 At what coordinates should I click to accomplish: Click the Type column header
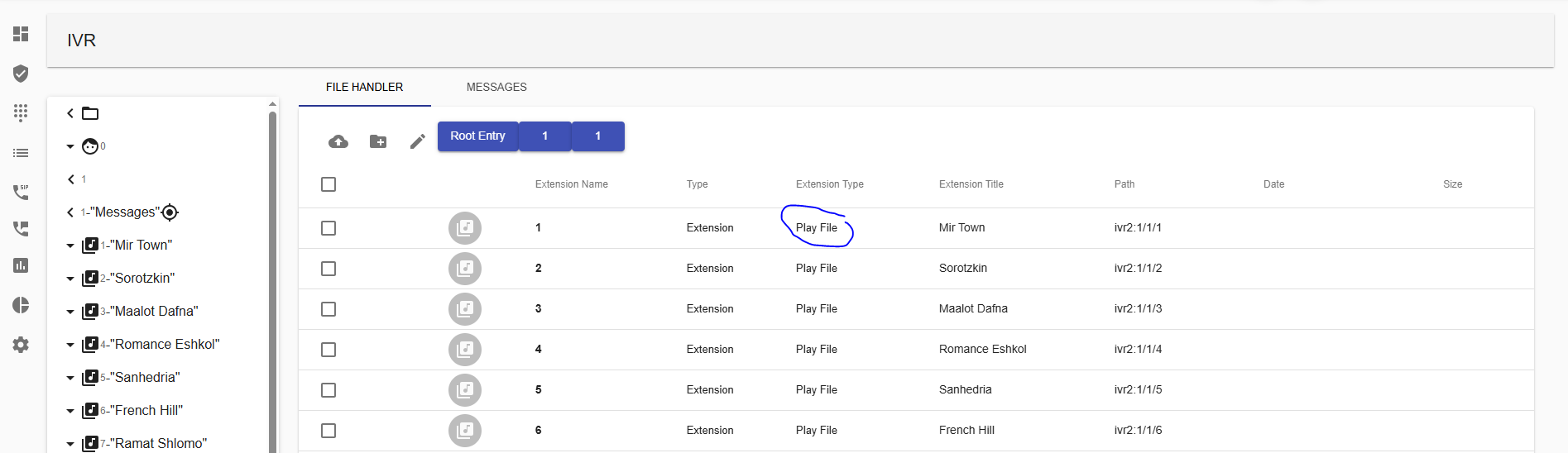point(698,184)
